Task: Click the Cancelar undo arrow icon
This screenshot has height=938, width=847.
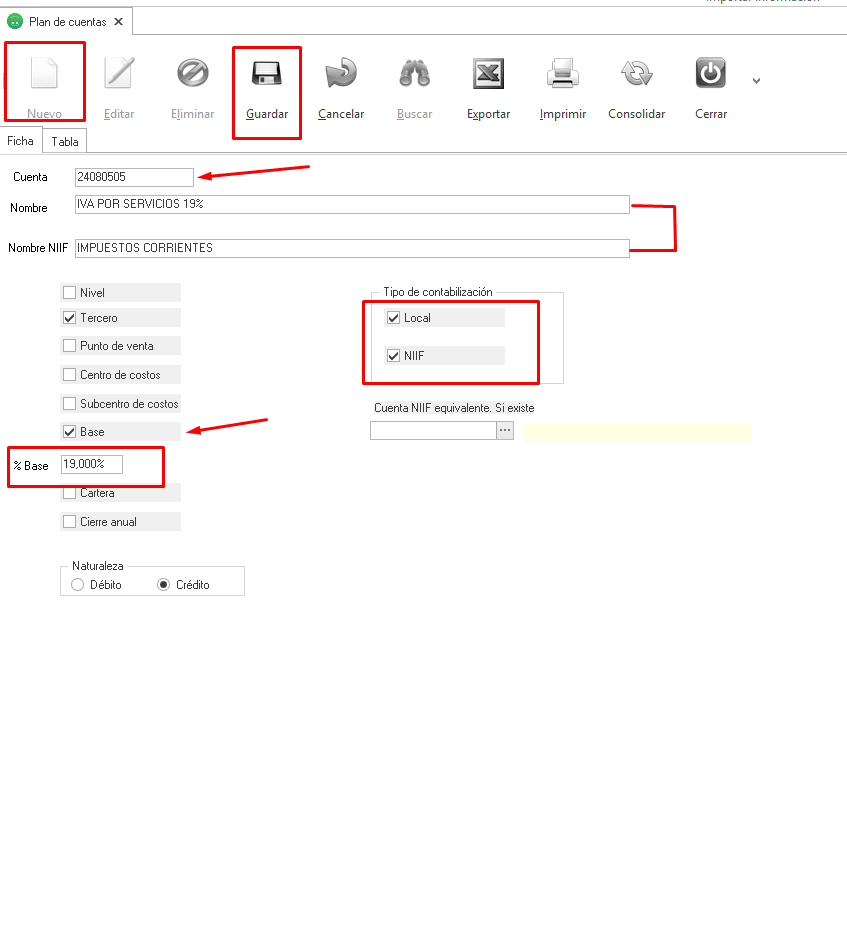Action: click(x=341, y=74)
